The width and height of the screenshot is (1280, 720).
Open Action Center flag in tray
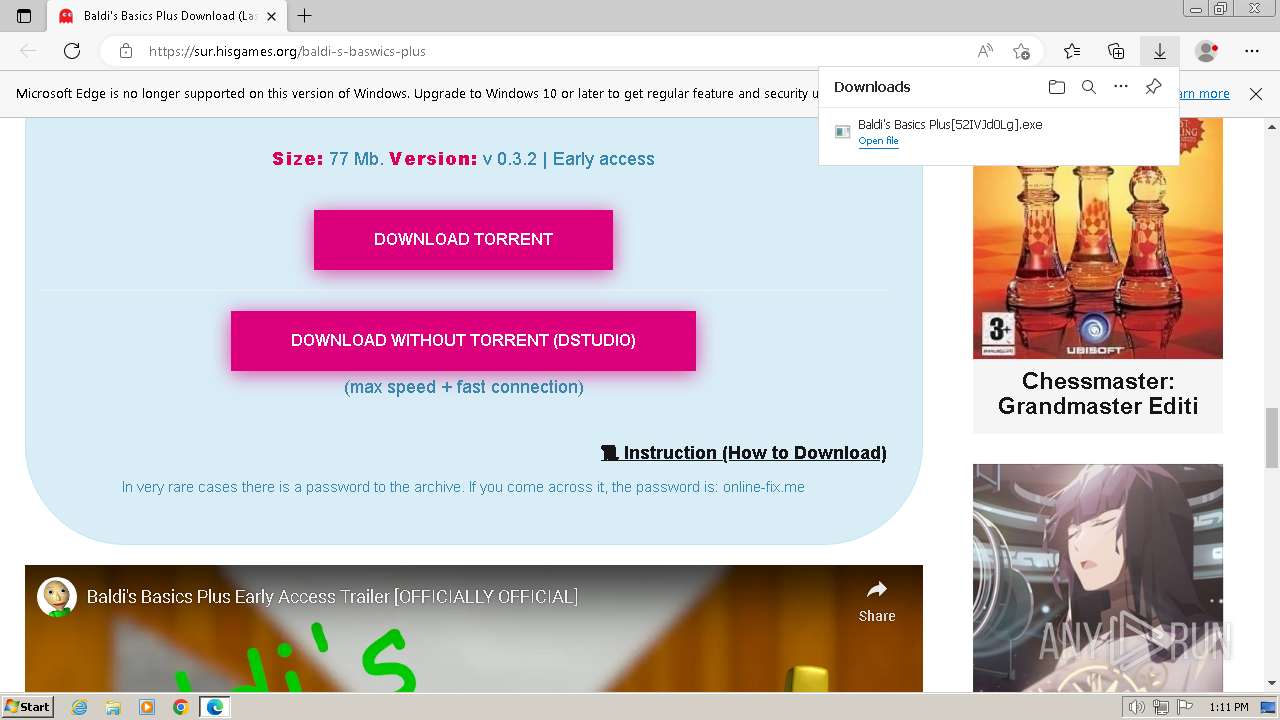pos(1185,707)
